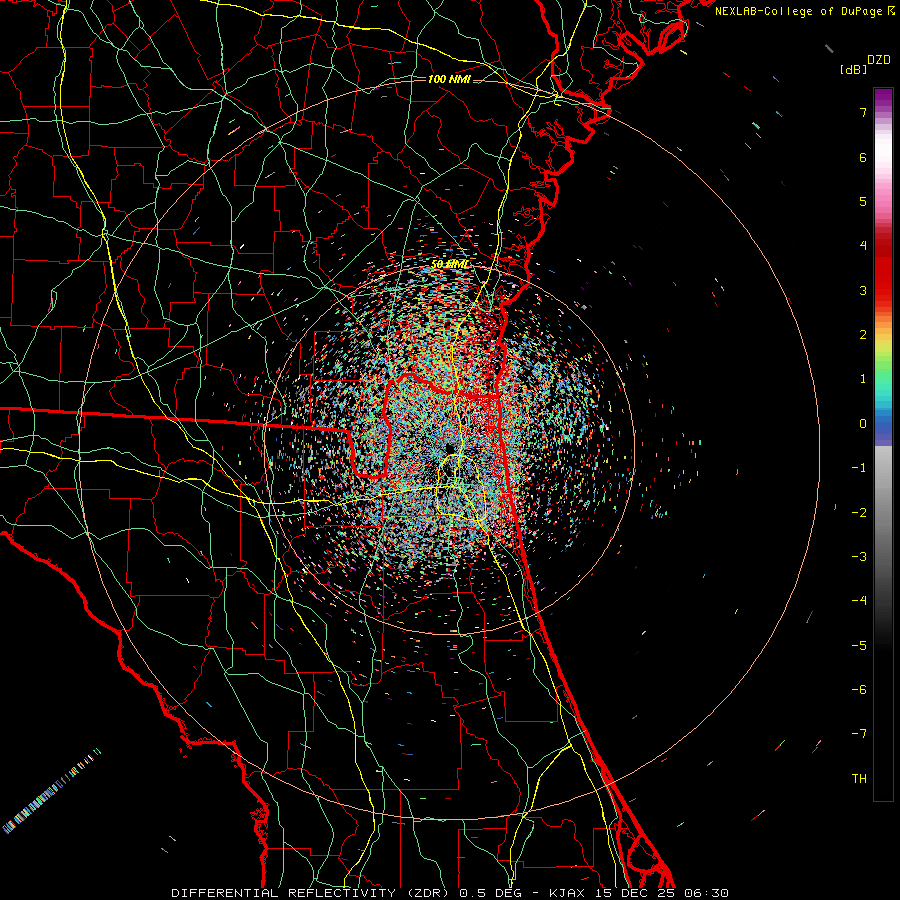Click the positive 4 scale value
The height and width of the screenshot is (900, 900).
click(x=863, y=246)
